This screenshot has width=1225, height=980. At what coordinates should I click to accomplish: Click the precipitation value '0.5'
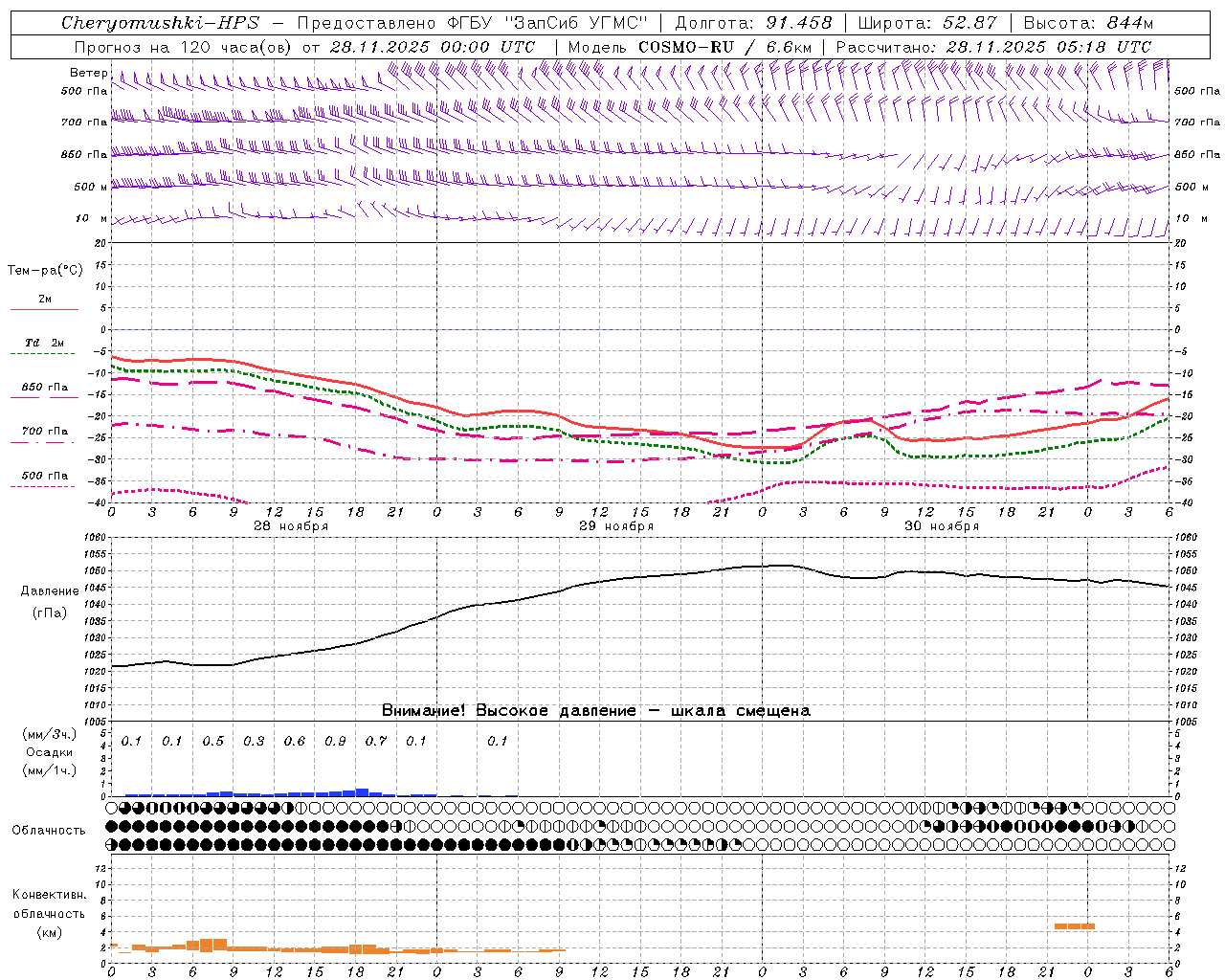(212, 742)
